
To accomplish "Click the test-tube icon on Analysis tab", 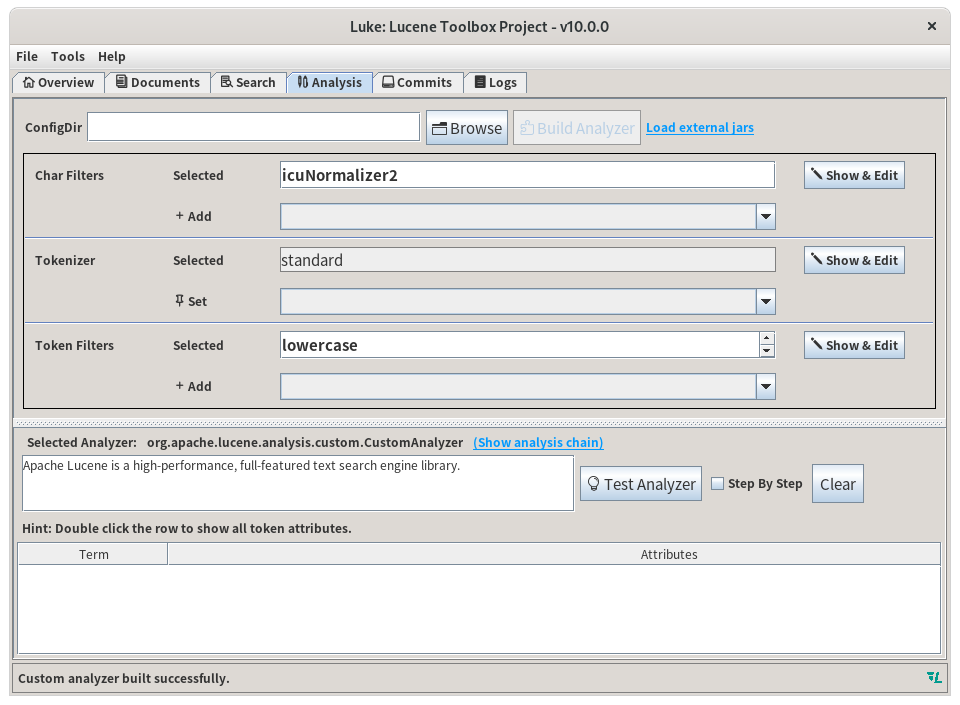I will [303, 81].
